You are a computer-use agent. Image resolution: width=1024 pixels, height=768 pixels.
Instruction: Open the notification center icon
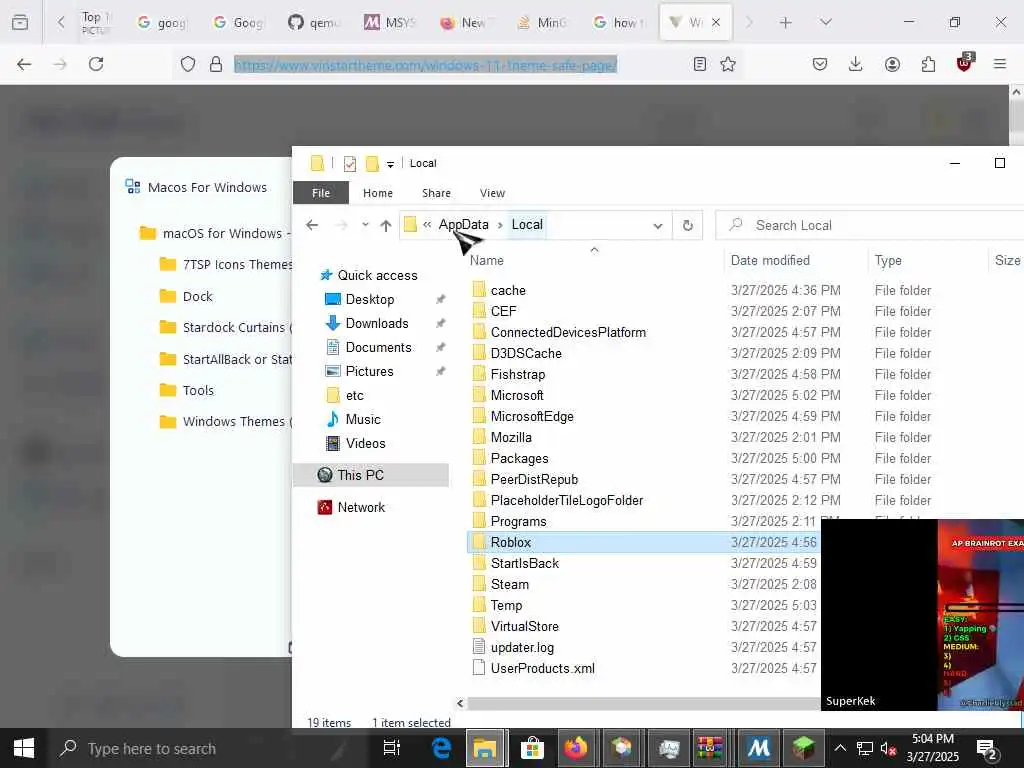(987, 748)
